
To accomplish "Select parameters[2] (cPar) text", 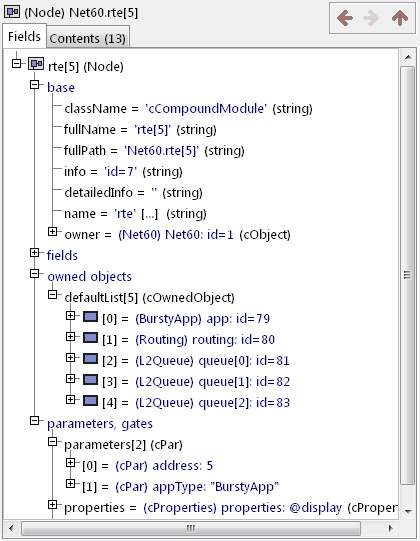I will (123, 445).
